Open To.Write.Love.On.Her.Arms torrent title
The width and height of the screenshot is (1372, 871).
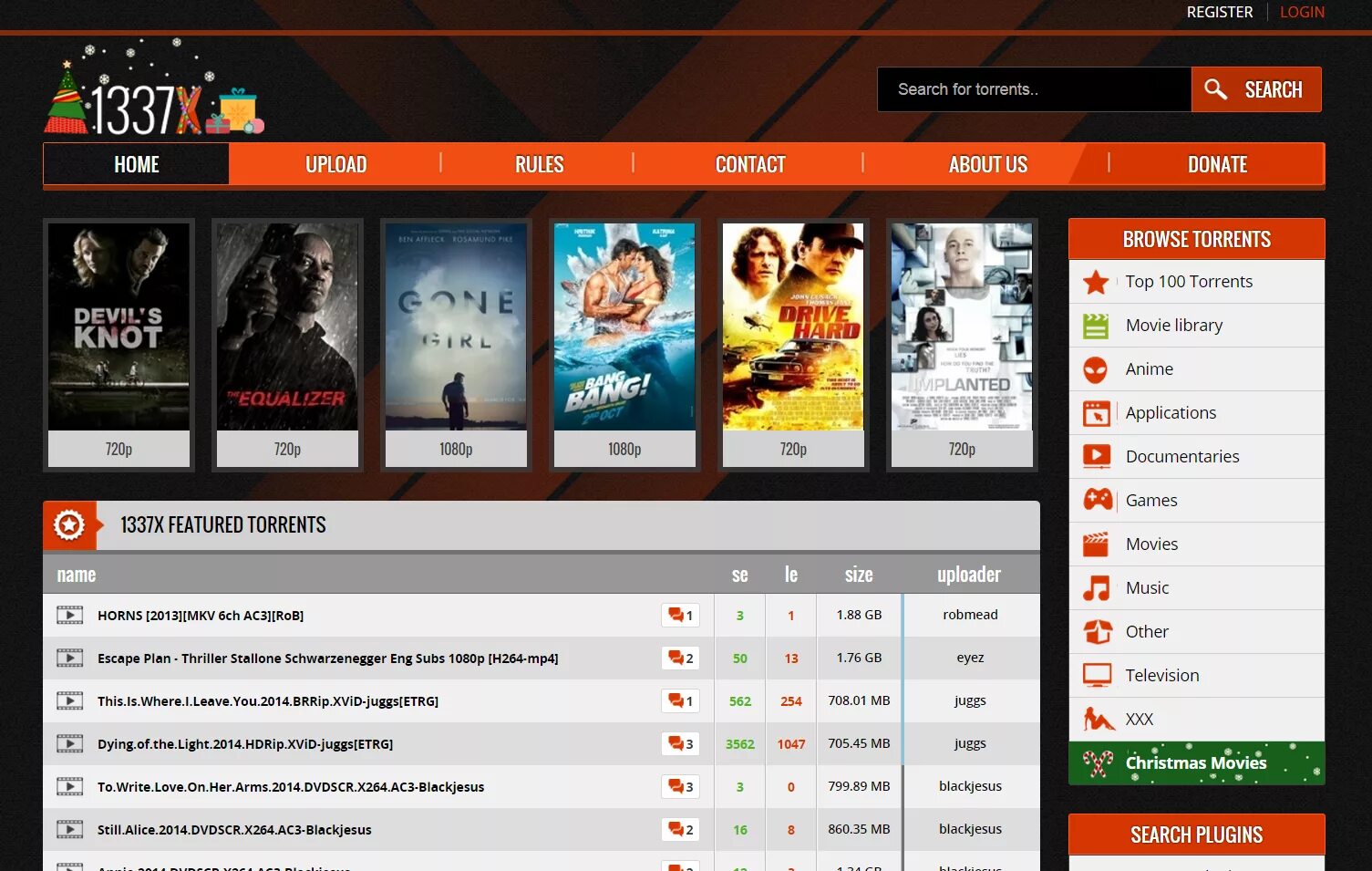[291, 787]
